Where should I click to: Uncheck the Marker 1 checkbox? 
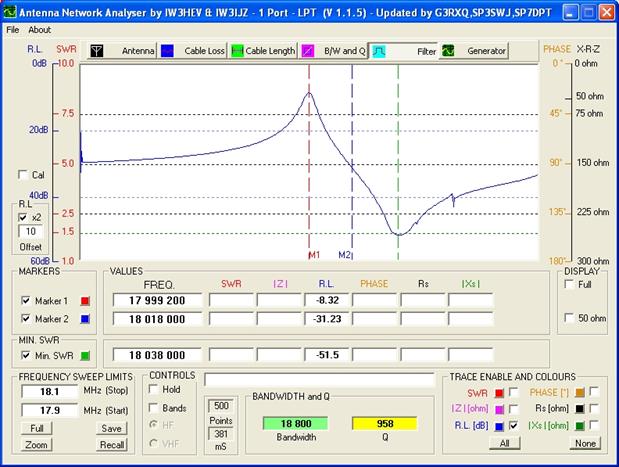pos(26,301)
